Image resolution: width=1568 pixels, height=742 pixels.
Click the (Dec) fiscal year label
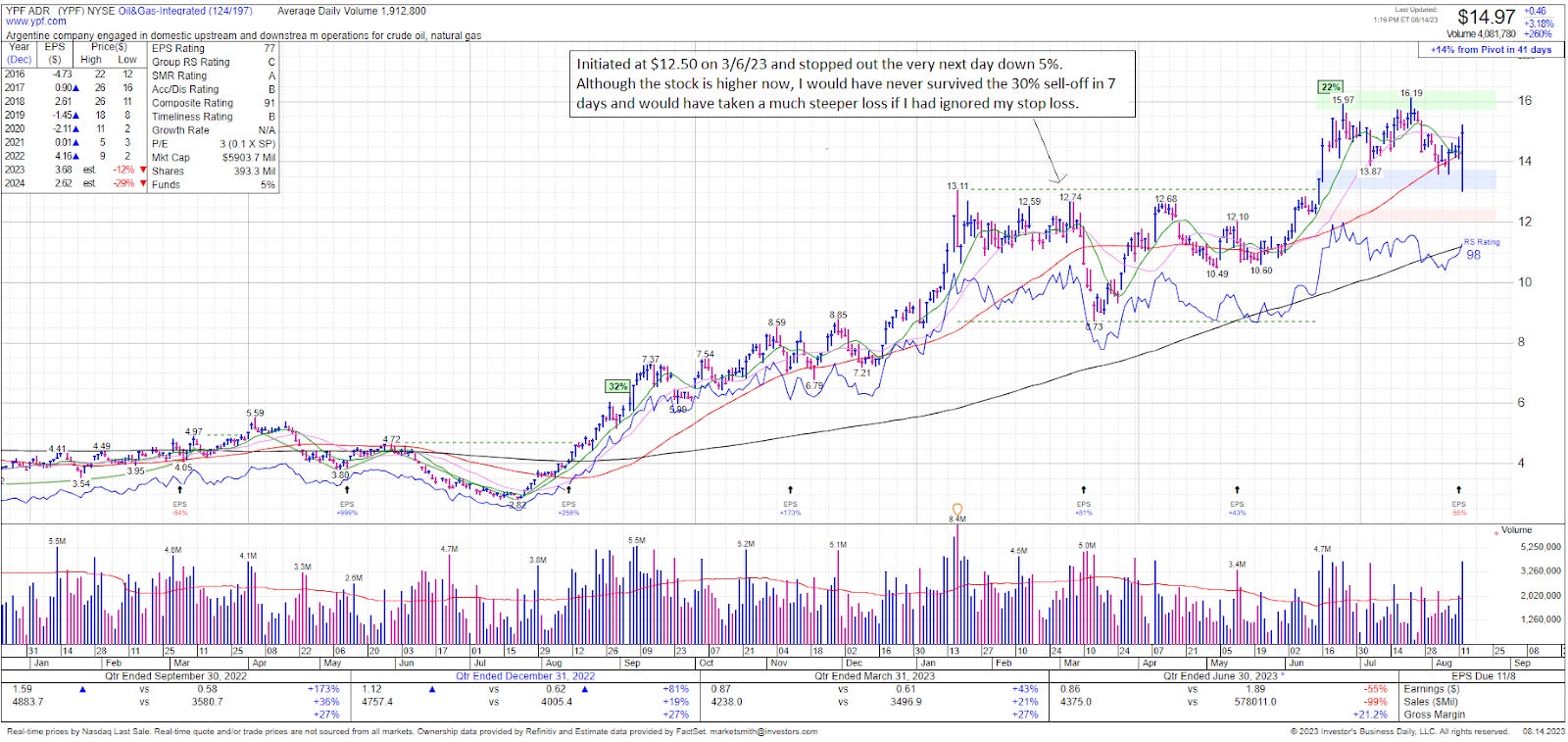pos(20,60)
